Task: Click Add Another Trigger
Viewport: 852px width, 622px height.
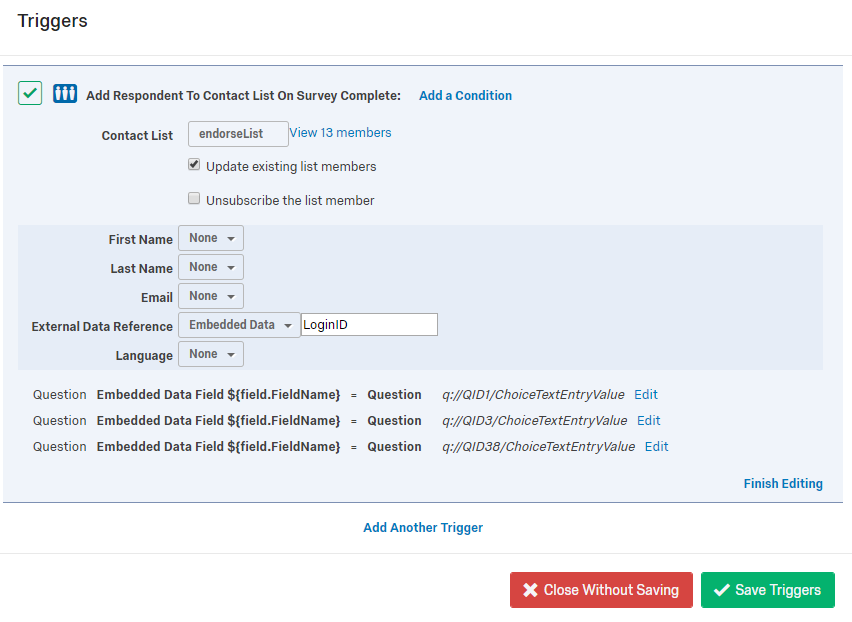Action: click(423, 527)
